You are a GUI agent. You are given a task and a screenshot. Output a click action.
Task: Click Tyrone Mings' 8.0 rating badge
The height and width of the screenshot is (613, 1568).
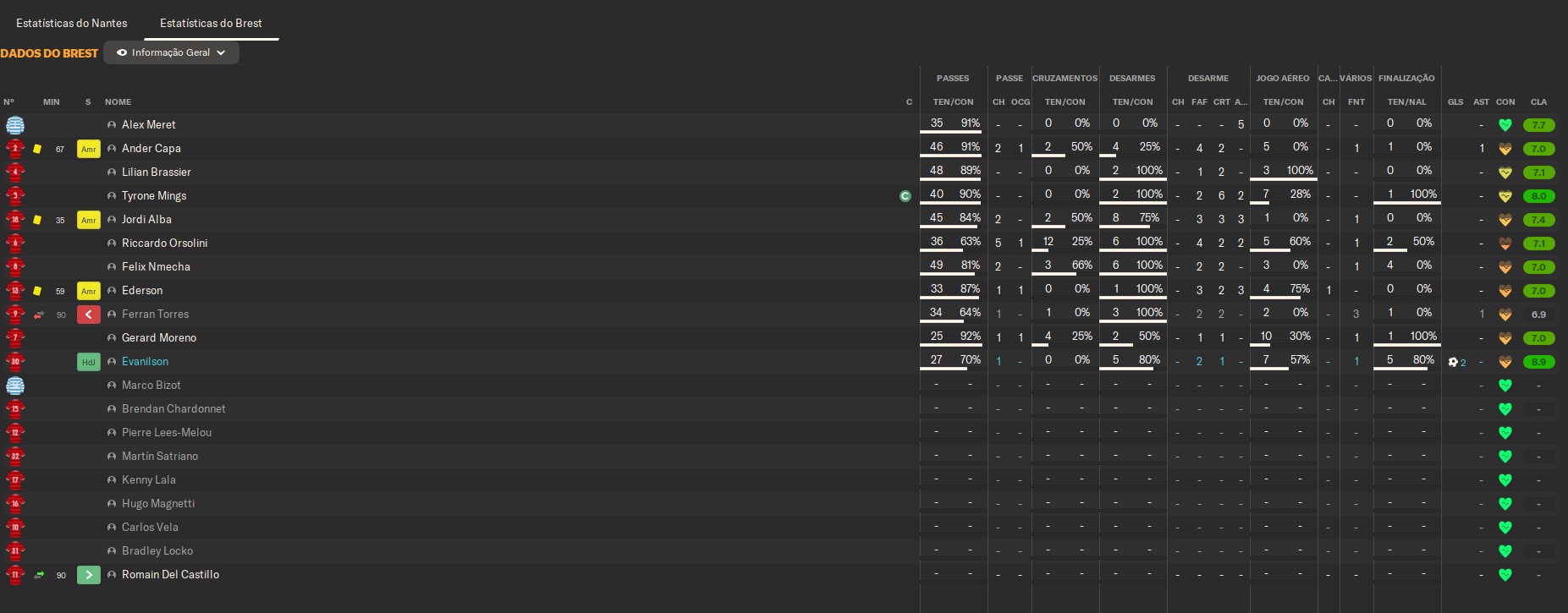(1538, 196)
